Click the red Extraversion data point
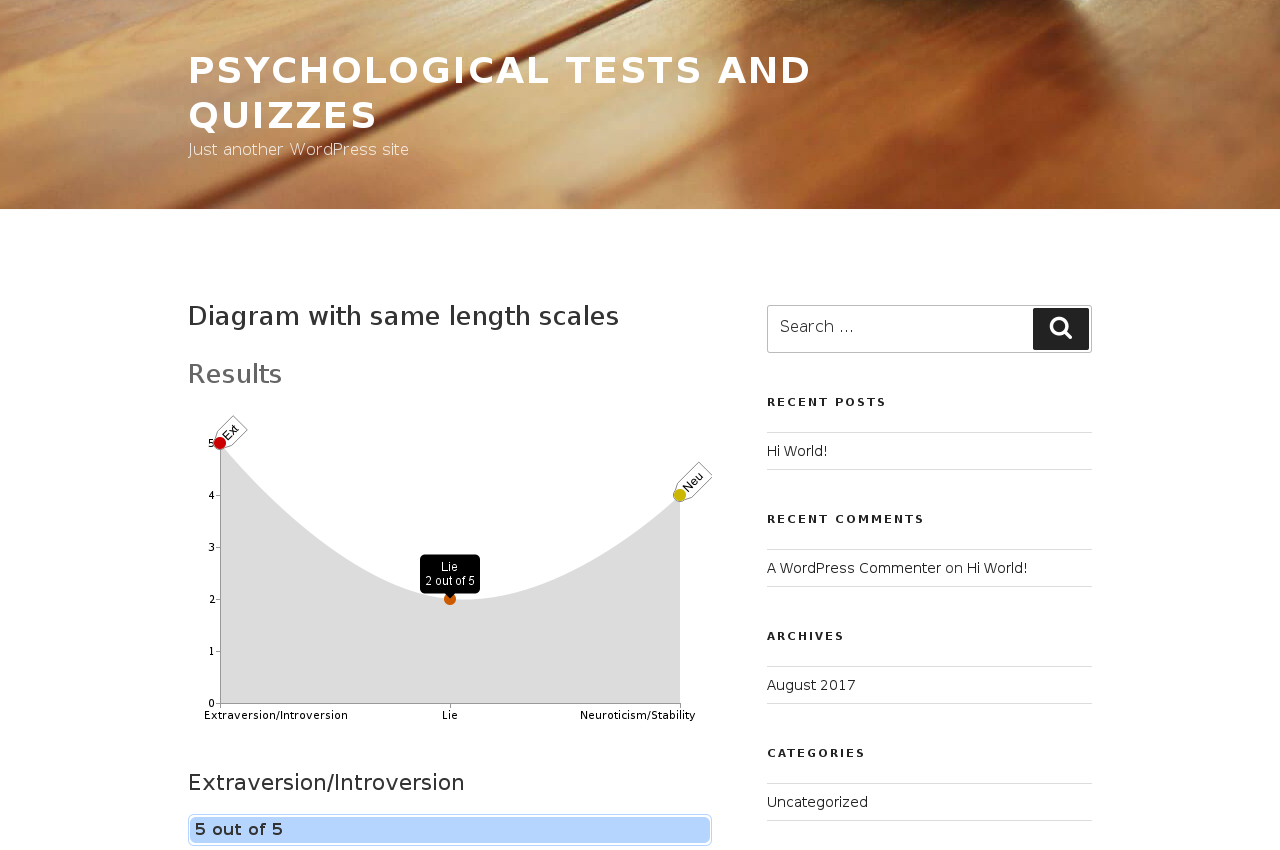This screenshot has height=850, width=1280. click(x=220, y=443)
